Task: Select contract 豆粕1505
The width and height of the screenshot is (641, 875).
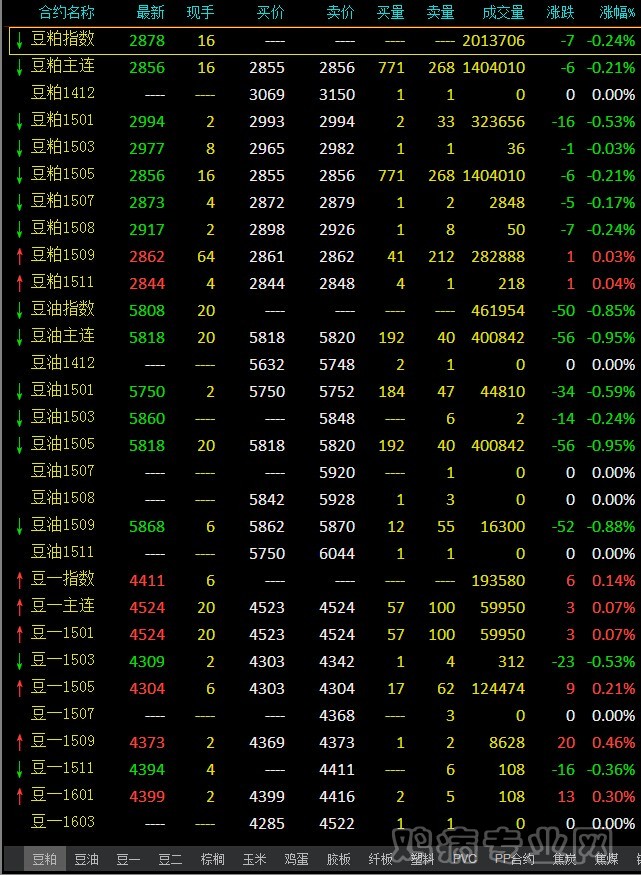Action: pyautogui.click(x=325, y=175)
